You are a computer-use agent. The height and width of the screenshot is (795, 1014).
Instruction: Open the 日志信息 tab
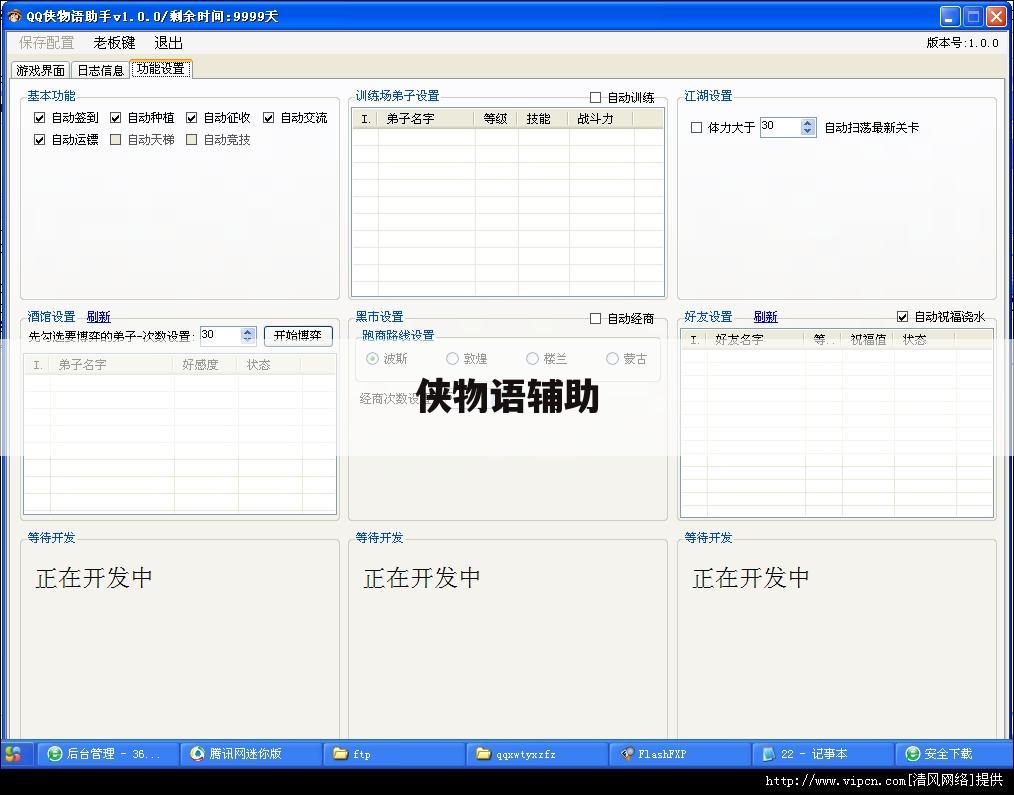[x=100, y=70]
